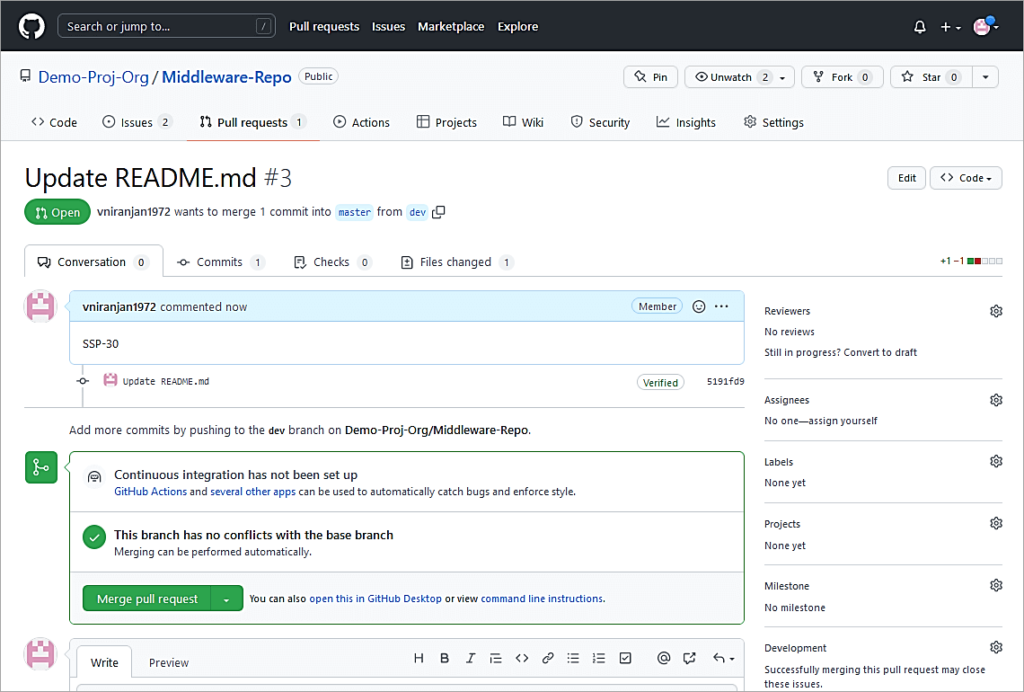Open the Preview tab of the comment editor
Image resolution: width=1024 pixels, height=692 pixels.
(x=168, y=662)
